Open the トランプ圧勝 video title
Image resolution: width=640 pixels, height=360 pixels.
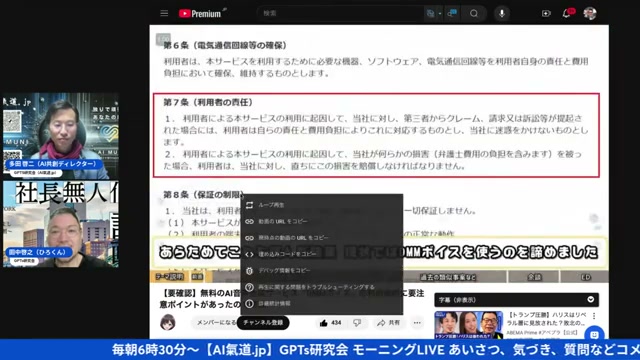[547, 319]
